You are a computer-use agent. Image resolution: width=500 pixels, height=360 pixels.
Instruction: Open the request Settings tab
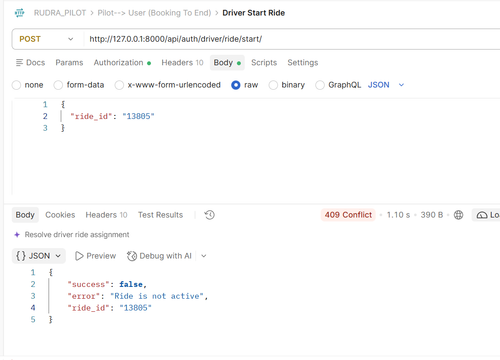tap(303, 62)
